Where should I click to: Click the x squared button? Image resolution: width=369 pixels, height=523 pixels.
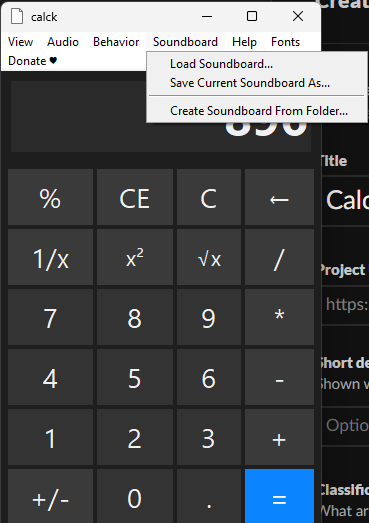coord(135,257)
